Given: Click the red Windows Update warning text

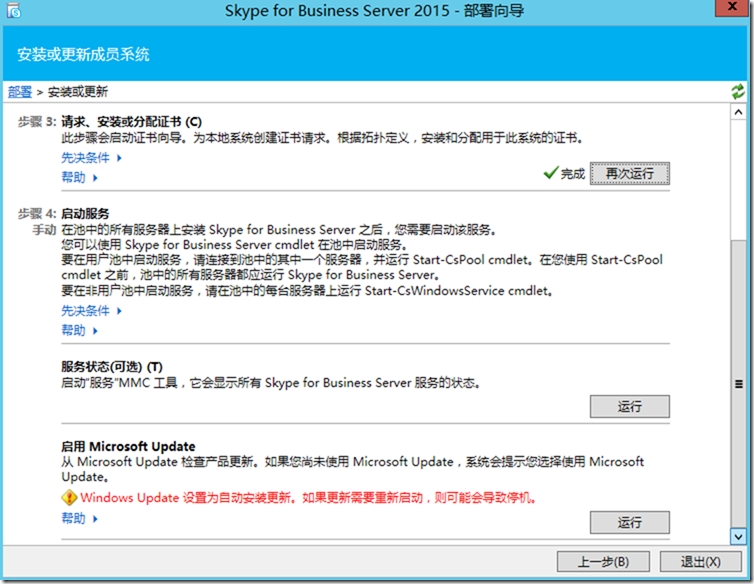Looking at the screenshot, I should (308, 497).
